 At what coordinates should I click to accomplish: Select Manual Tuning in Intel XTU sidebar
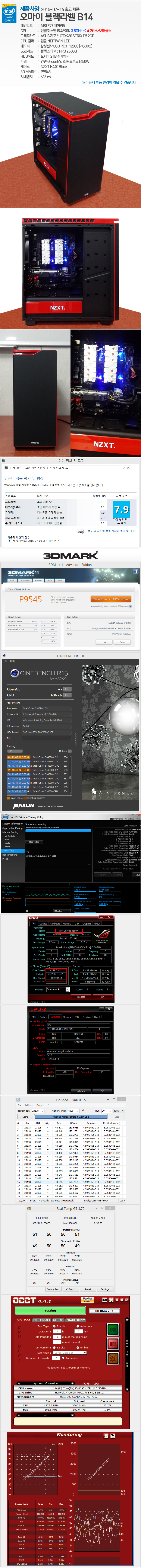point(11,832)
